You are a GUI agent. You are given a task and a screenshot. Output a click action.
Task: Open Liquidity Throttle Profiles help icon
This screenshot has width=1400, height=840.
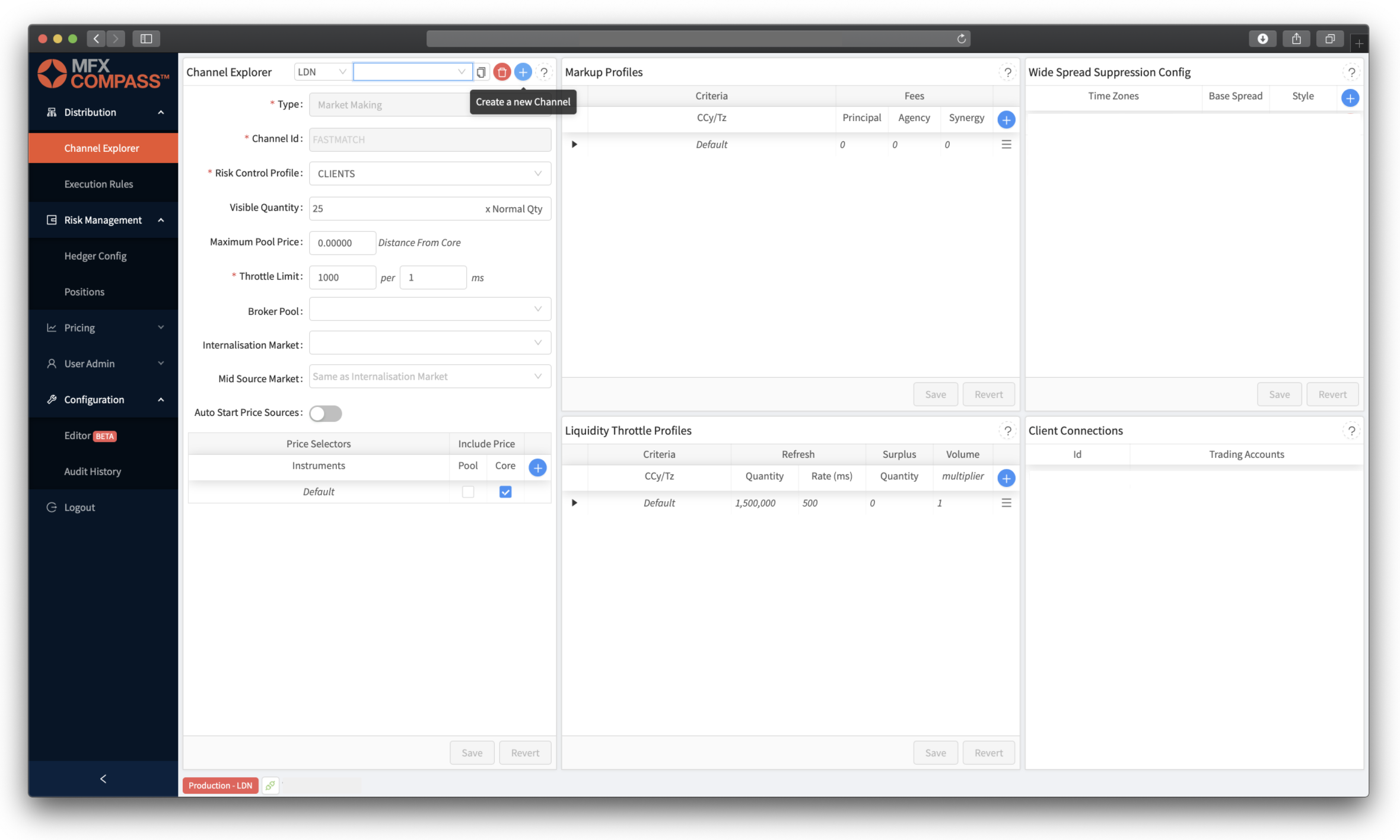pyautogui.click(x=1007, y=431)
